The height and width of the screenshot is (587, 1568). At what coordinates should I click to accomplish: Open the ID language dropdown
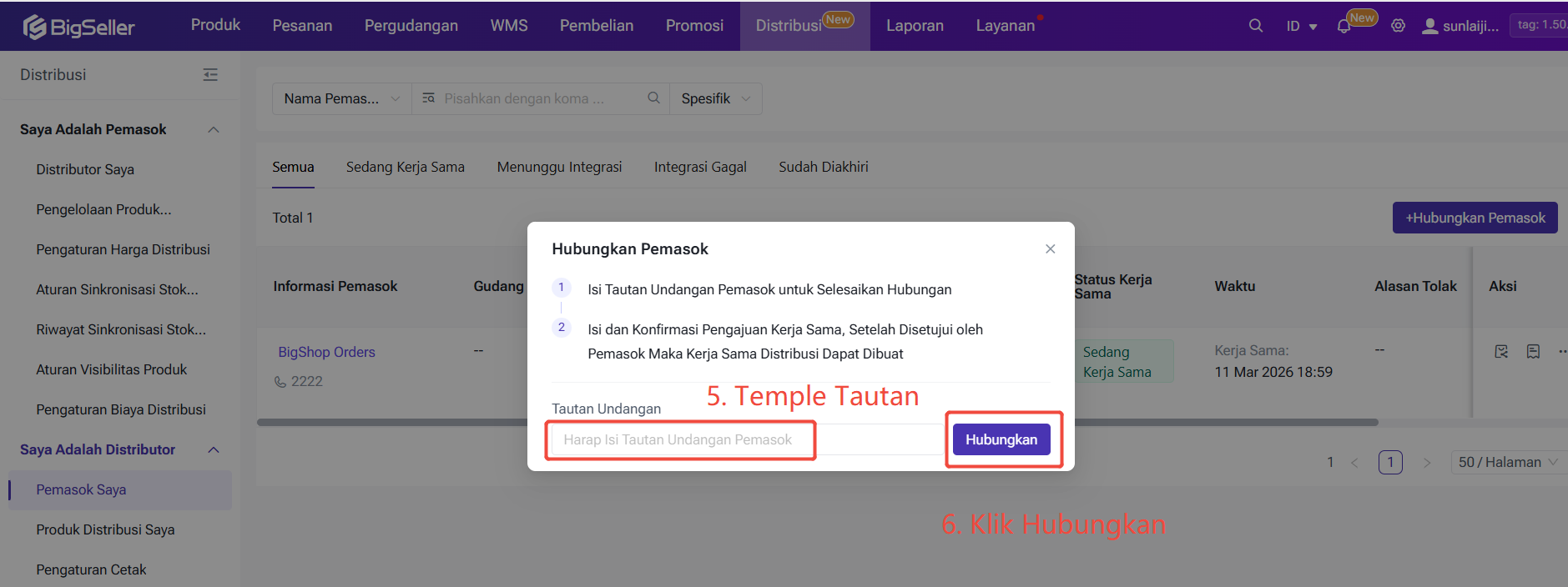(x=1301, y=26)
